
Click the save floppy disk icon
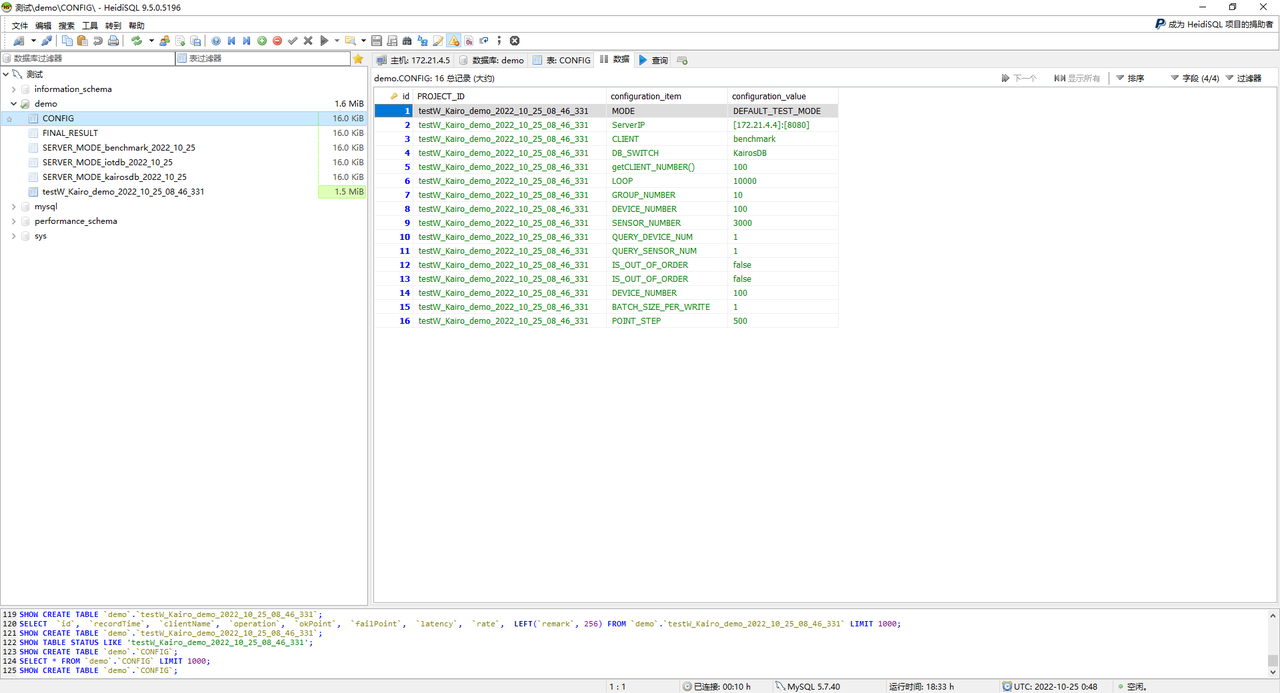point(376,41)
